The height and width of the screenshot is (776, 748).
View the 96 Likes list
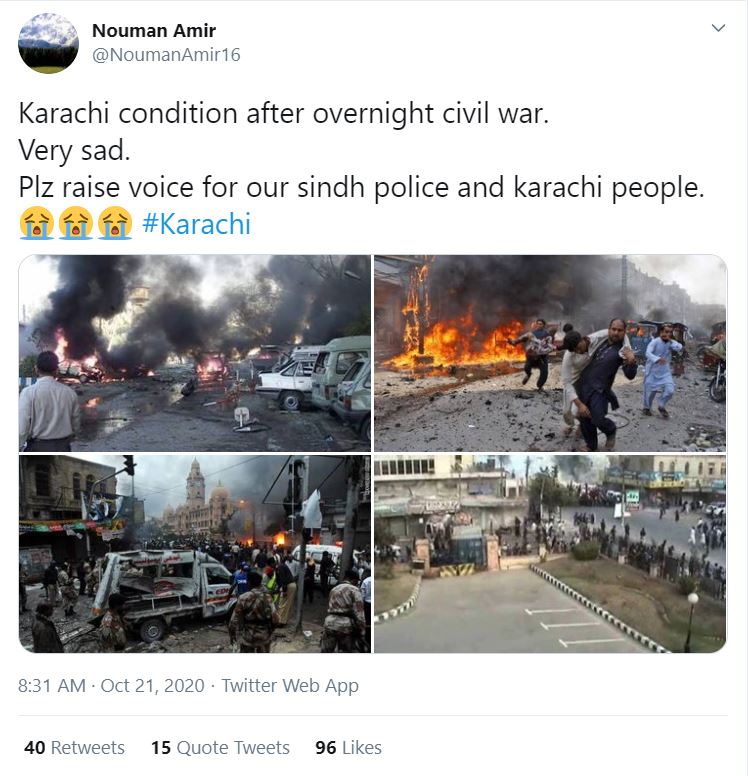click(349, 747)
